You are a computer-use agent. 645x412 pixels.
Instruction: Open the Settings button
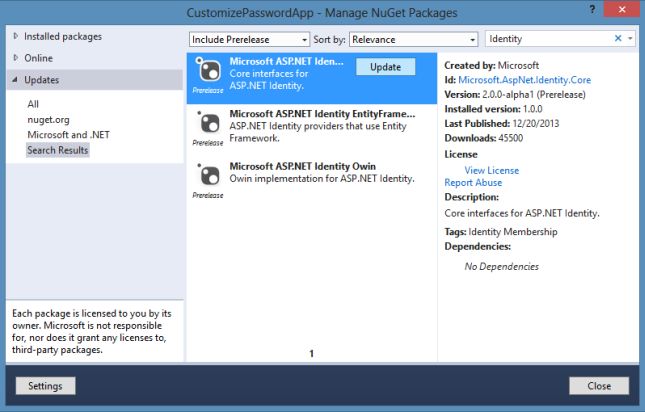point(45,386)
